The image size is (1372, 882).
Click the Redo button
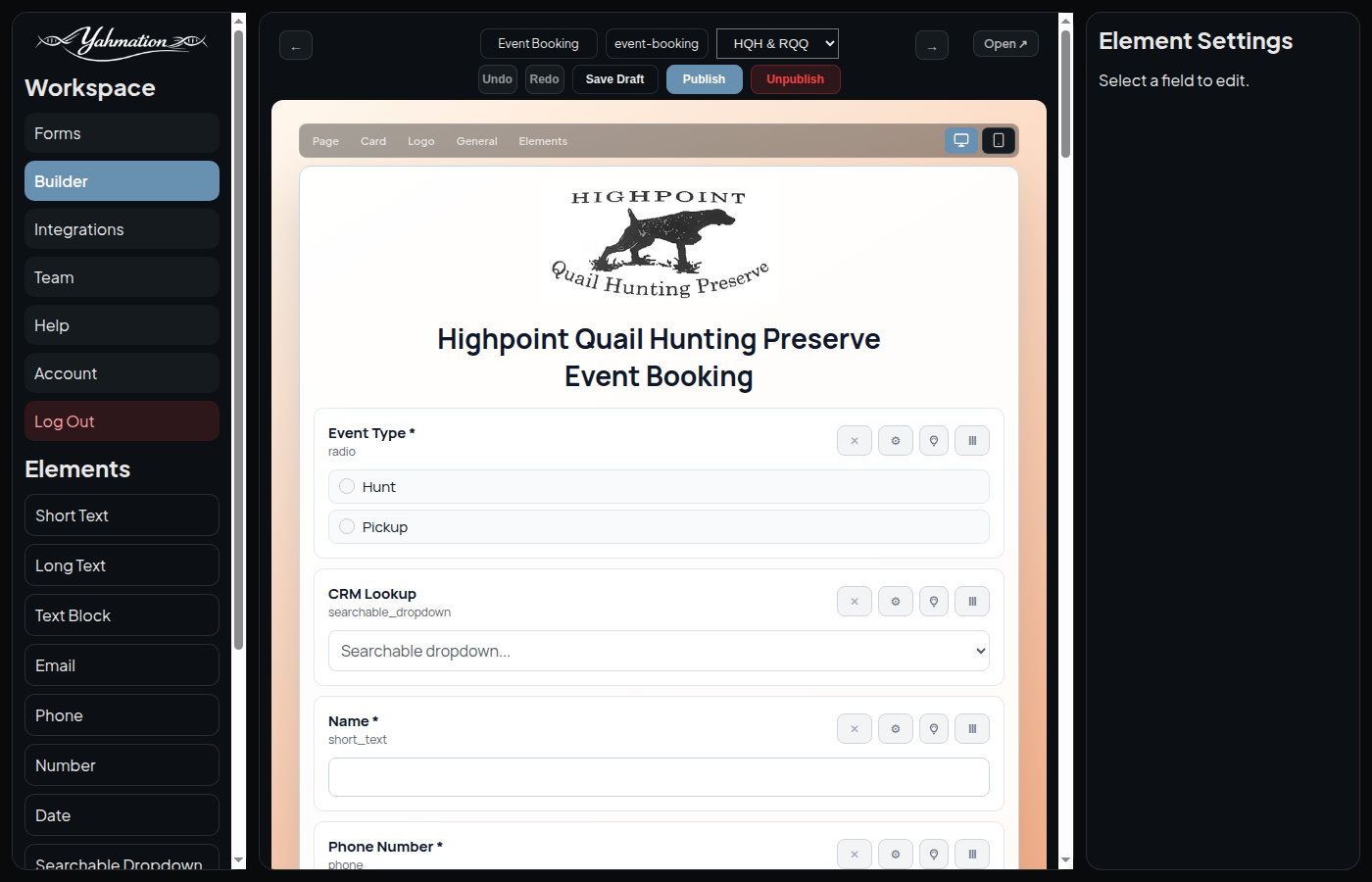pyautogui.click(x=545, y=79)
